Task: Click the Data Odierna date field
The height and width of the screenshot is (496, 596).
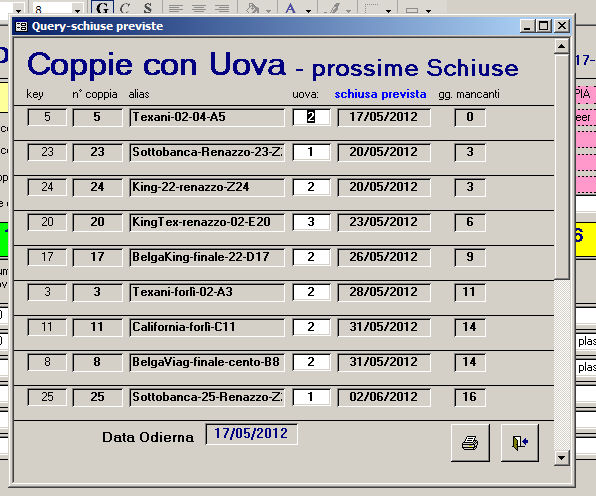Action: pyautogui.click(x=251, y=434)
